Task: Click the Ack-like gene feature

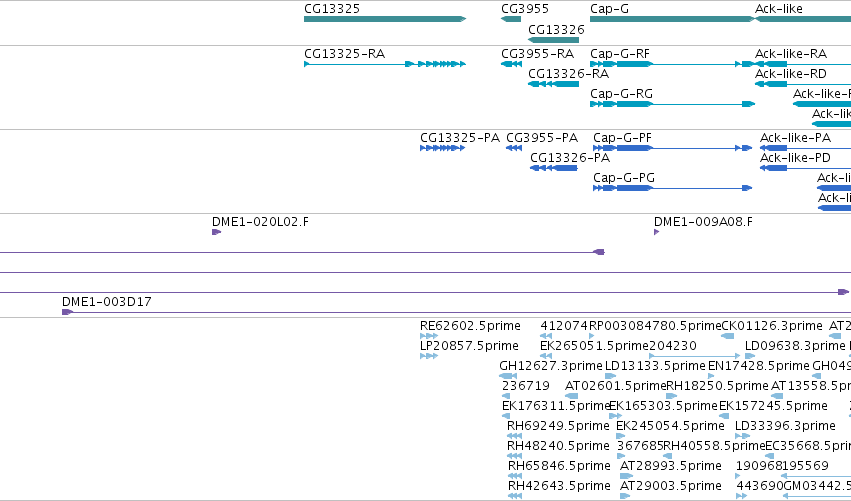Action: [803, 19]
